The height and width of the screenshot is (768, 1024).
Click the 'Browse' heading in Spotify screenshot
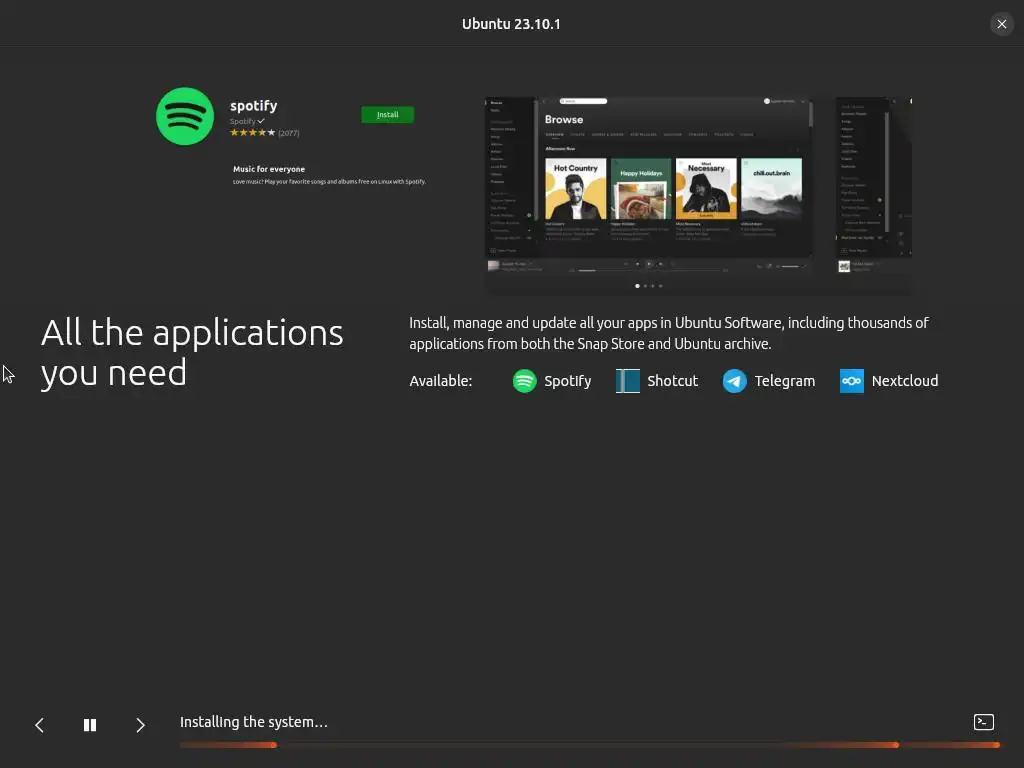point(564,120)
